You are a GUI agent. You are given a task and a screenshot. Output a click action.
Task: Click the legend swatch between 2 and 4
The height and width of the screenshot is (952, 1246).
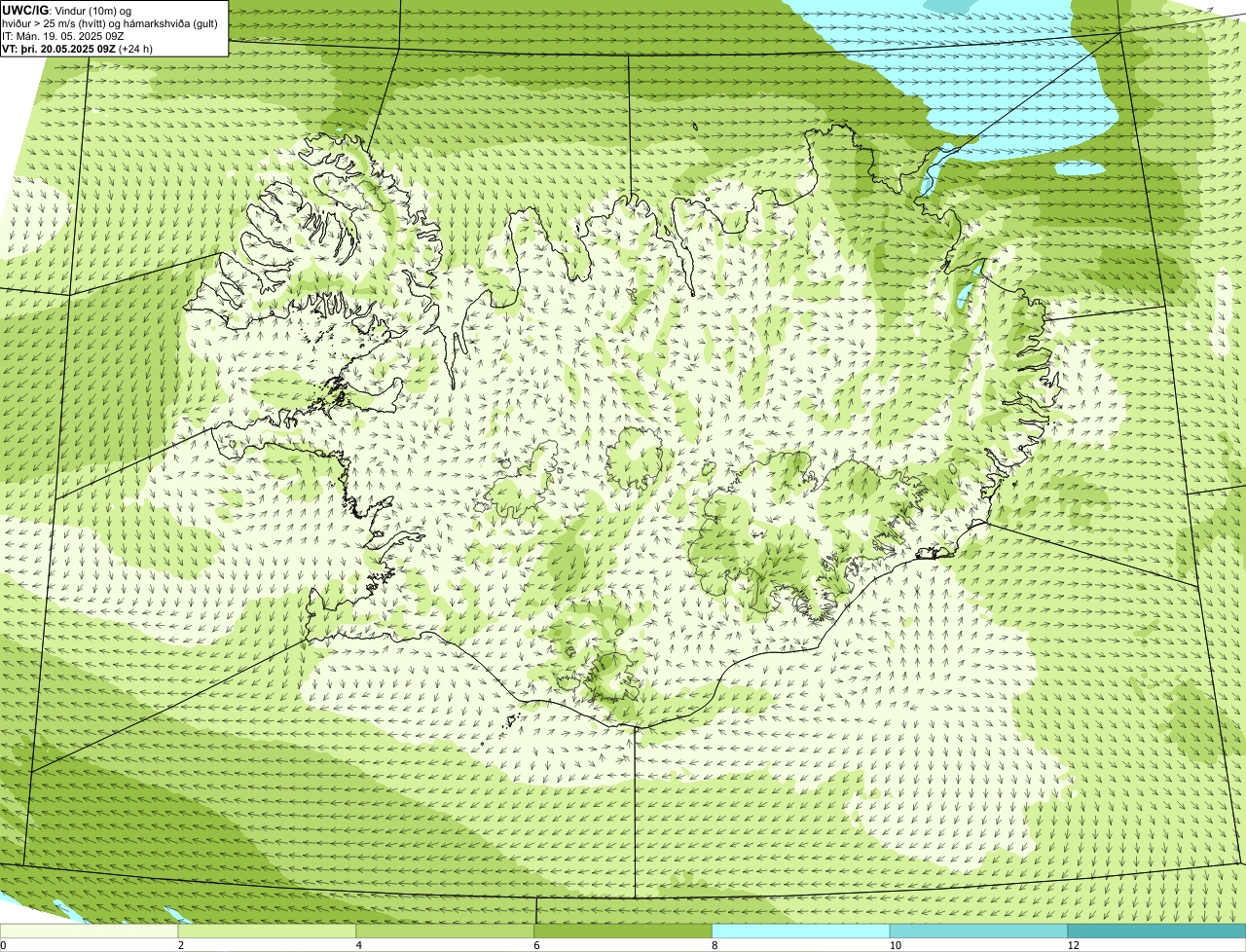[268, 931]
